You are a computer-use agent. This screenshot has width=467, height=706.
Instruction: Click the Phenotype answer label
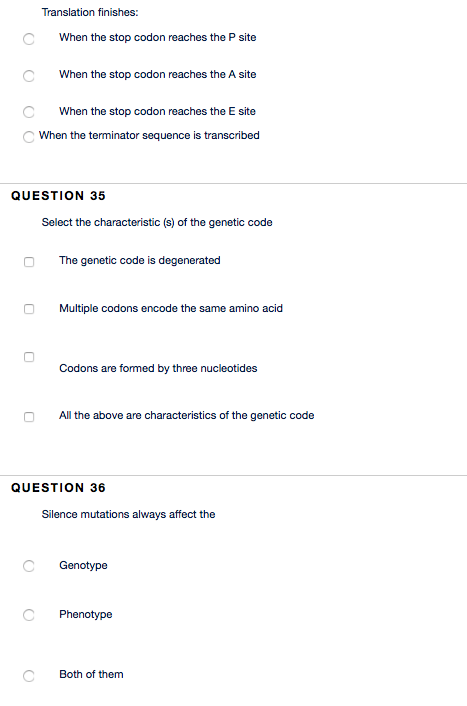point(86,615)
